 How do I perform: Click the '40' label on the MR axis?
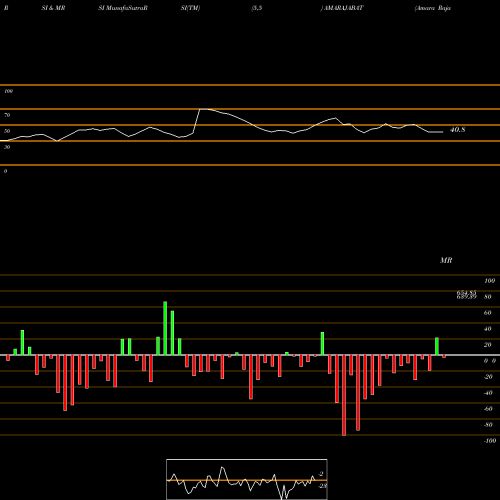pos(488,329)
